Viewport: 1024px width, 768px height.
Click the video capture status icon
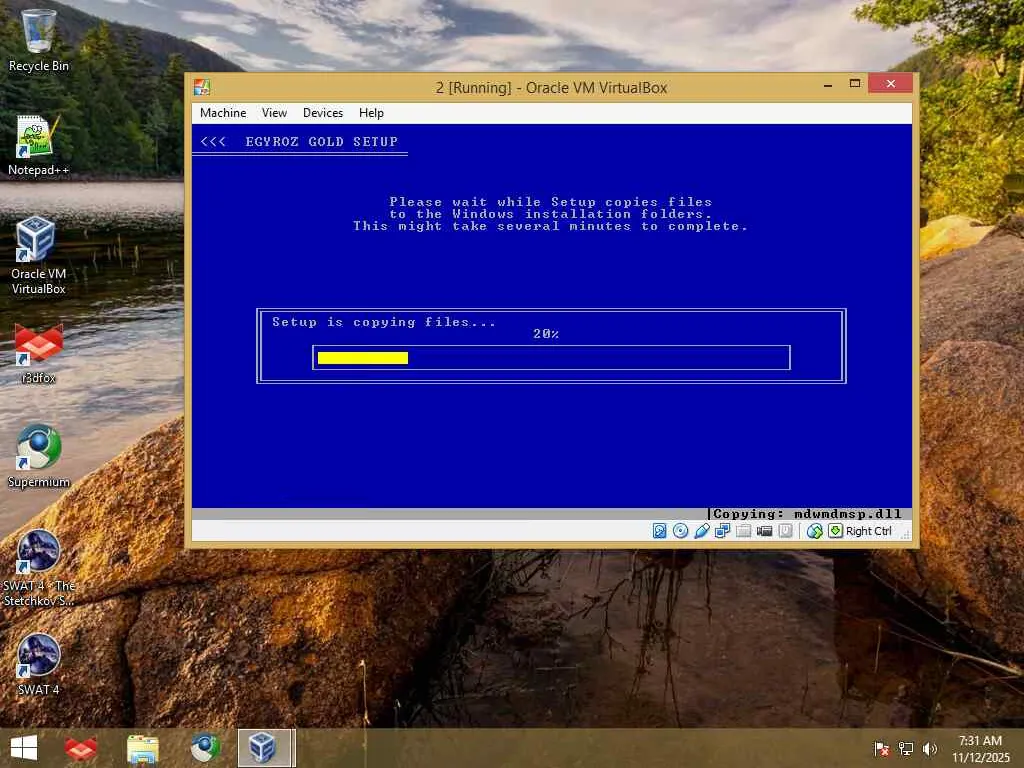[764, 531]
